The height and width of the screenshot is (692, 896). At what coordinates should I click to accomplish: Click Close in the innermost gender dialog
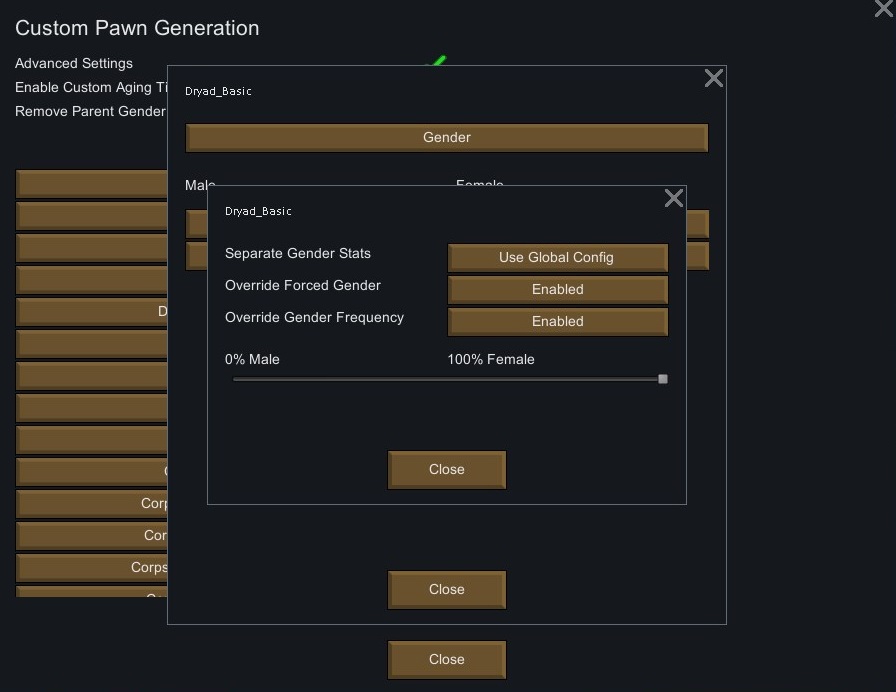[447, 470]
